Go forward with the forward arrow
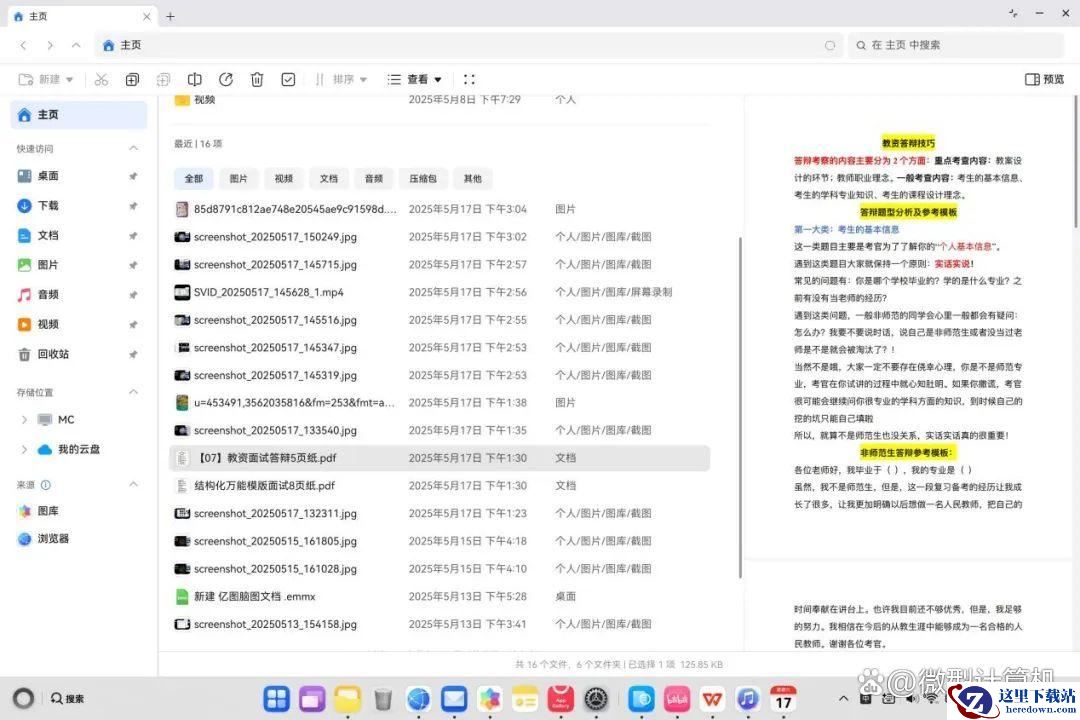 coord(50,45)
